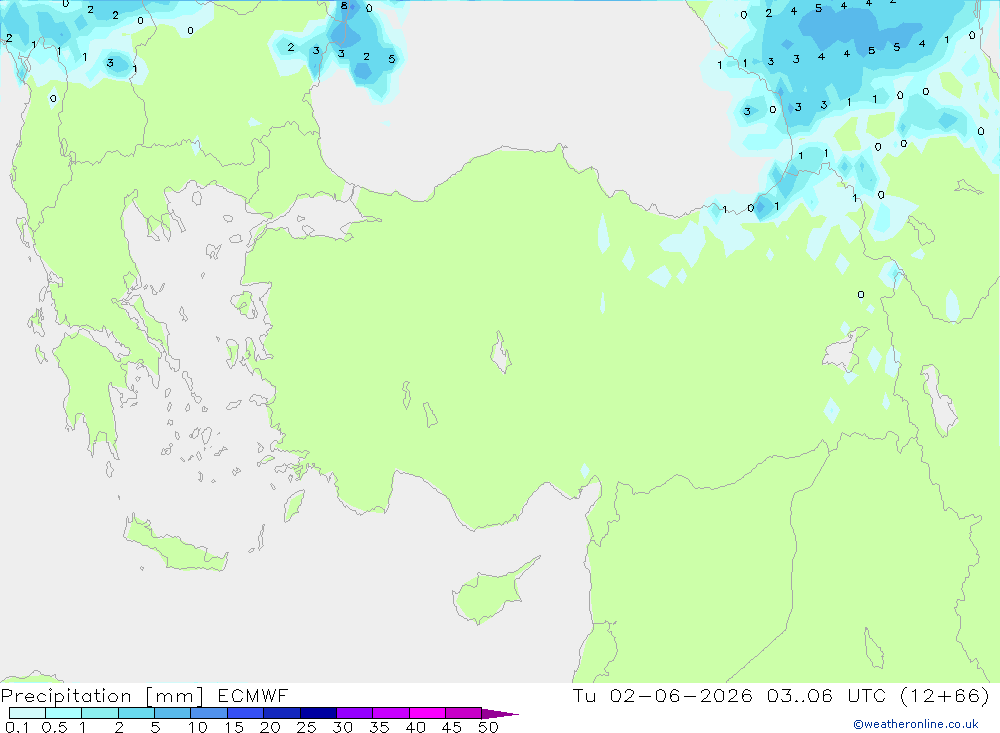
Task: Click the '(12+66)' forecast offset text
Action: click(945, 695)
